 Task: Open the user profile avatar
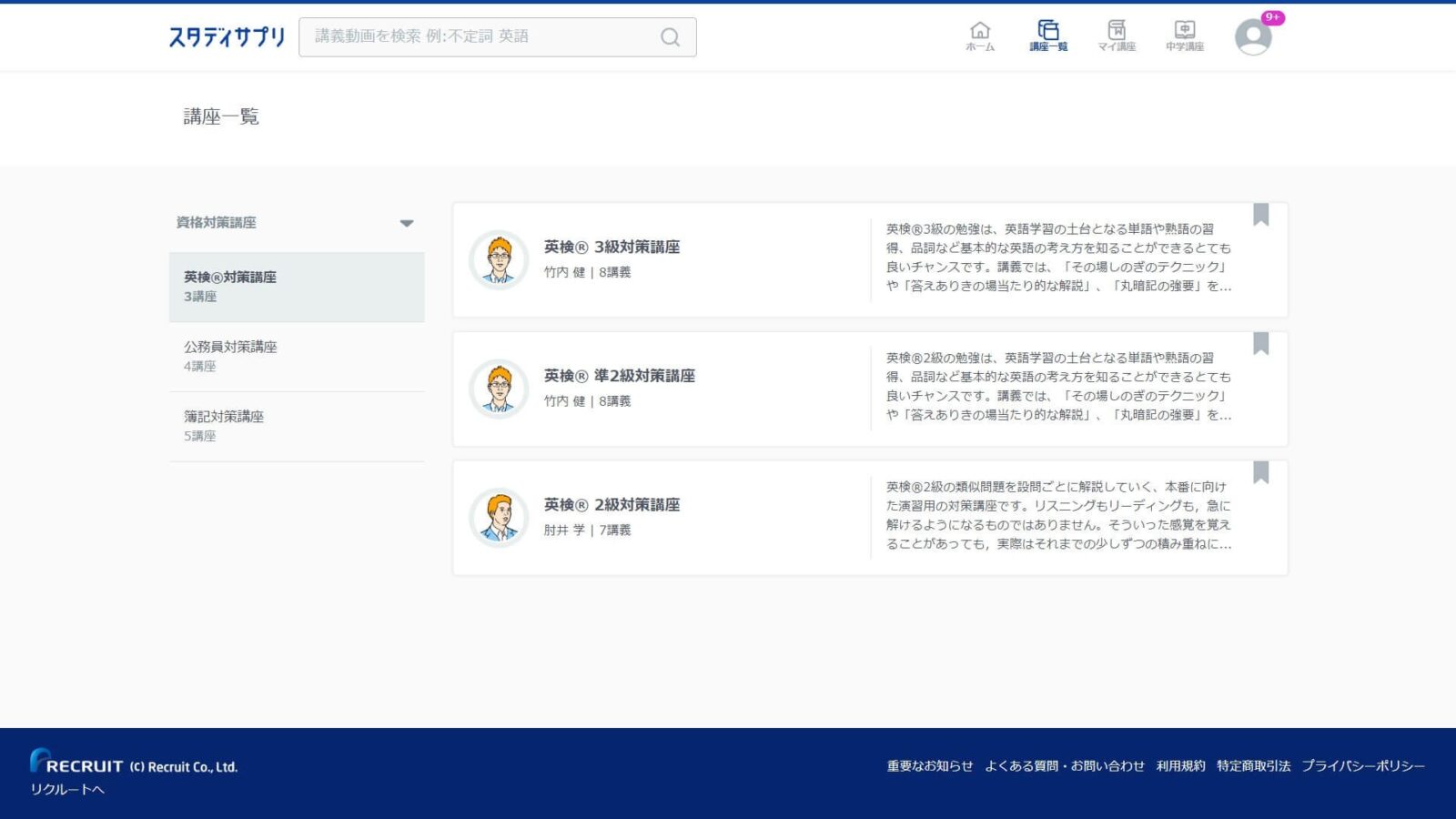(1253, 37)
